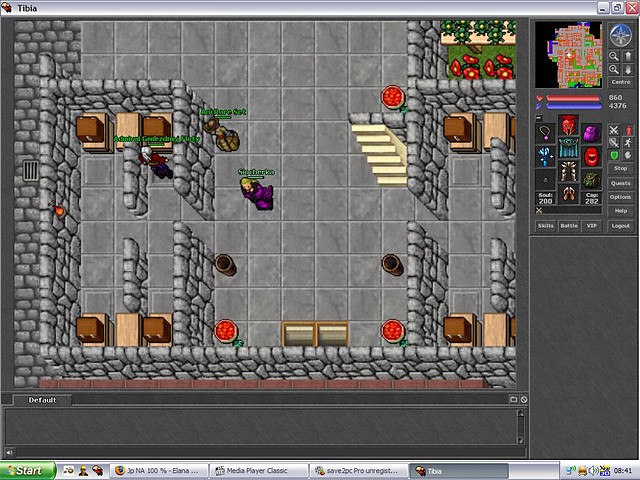Click the ring slot in inventory
Viewport: 640px width, 480px height.
point(545,179)
